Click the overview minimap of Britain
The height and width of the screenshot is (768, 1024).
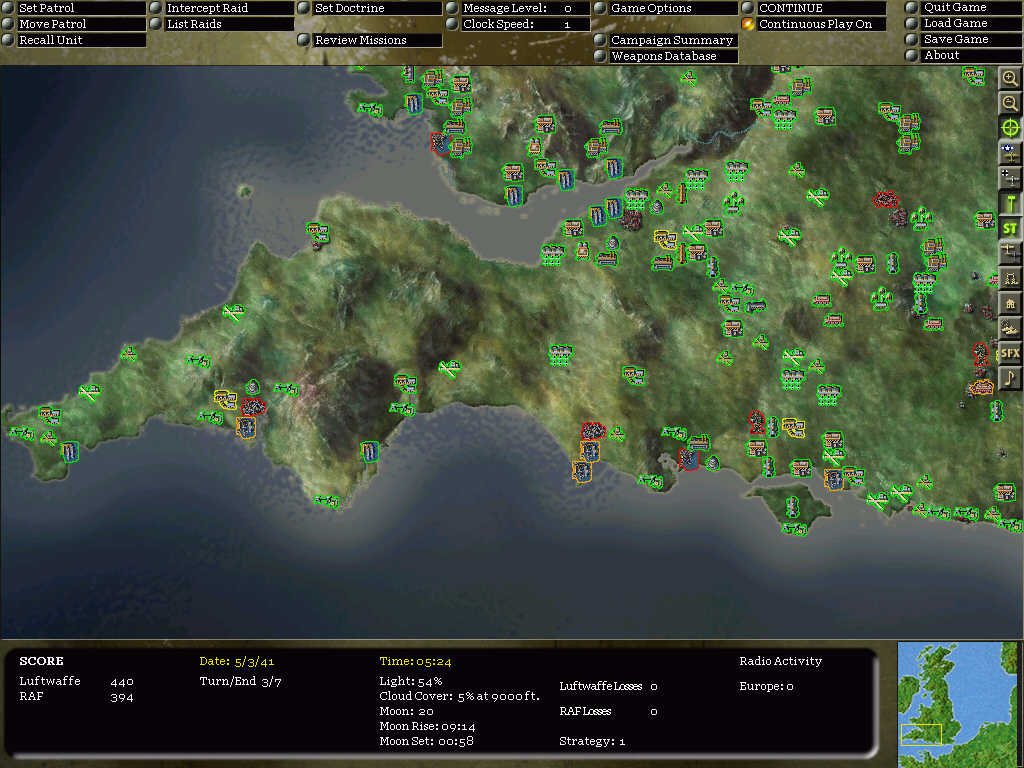[957, 704]
